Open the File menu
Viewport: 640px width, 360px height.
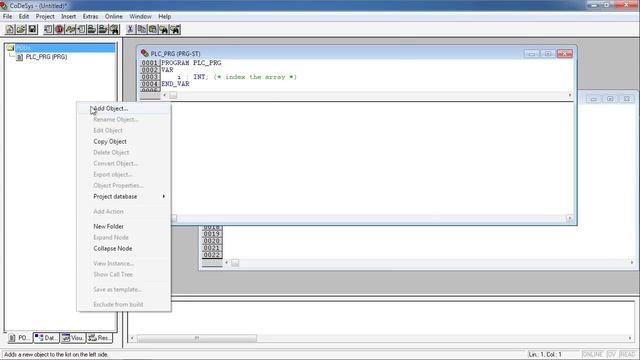[x=7, y=16]
